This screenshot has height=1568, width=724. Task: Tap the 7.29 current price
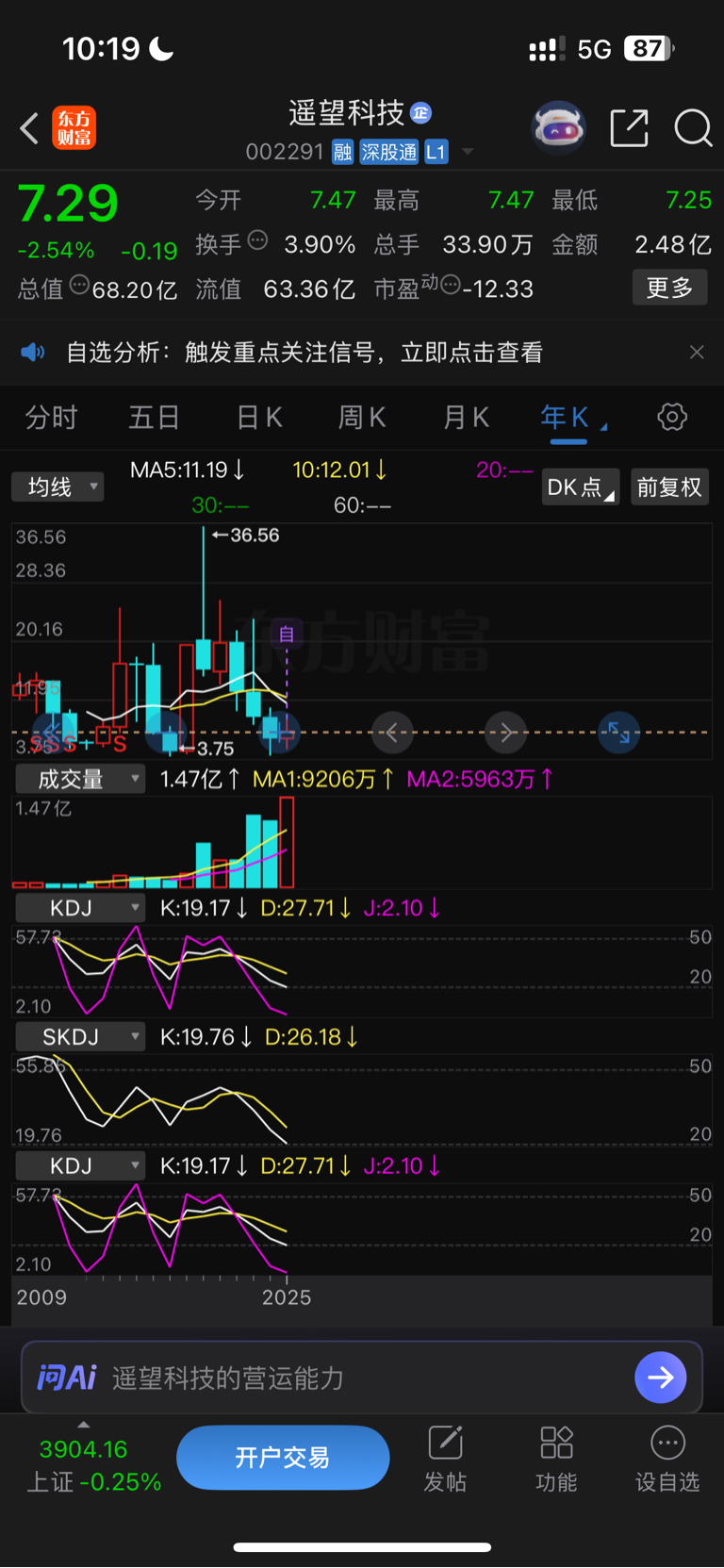coord(68,203)
